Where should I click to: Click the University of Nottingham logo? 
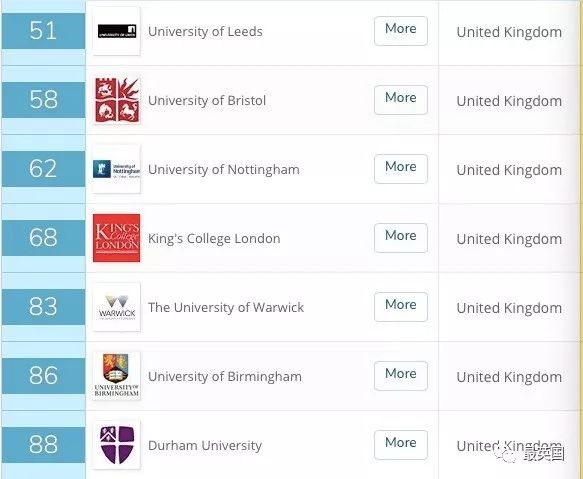tap(116, 169)
